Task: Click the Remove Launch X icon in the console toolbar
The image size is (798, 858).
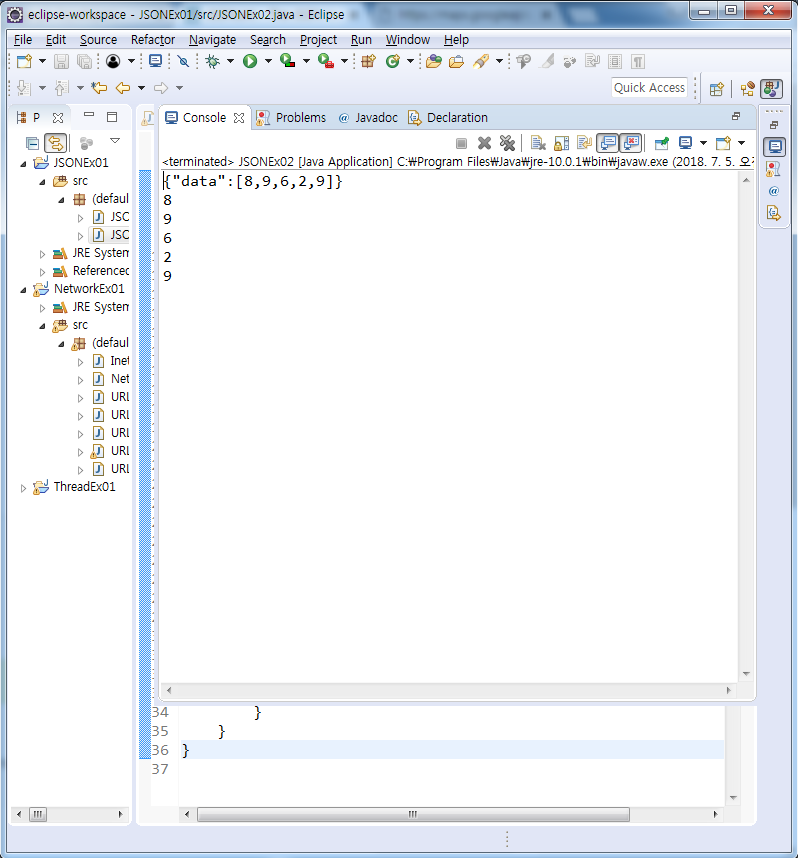Action: (x=484, y=143)
